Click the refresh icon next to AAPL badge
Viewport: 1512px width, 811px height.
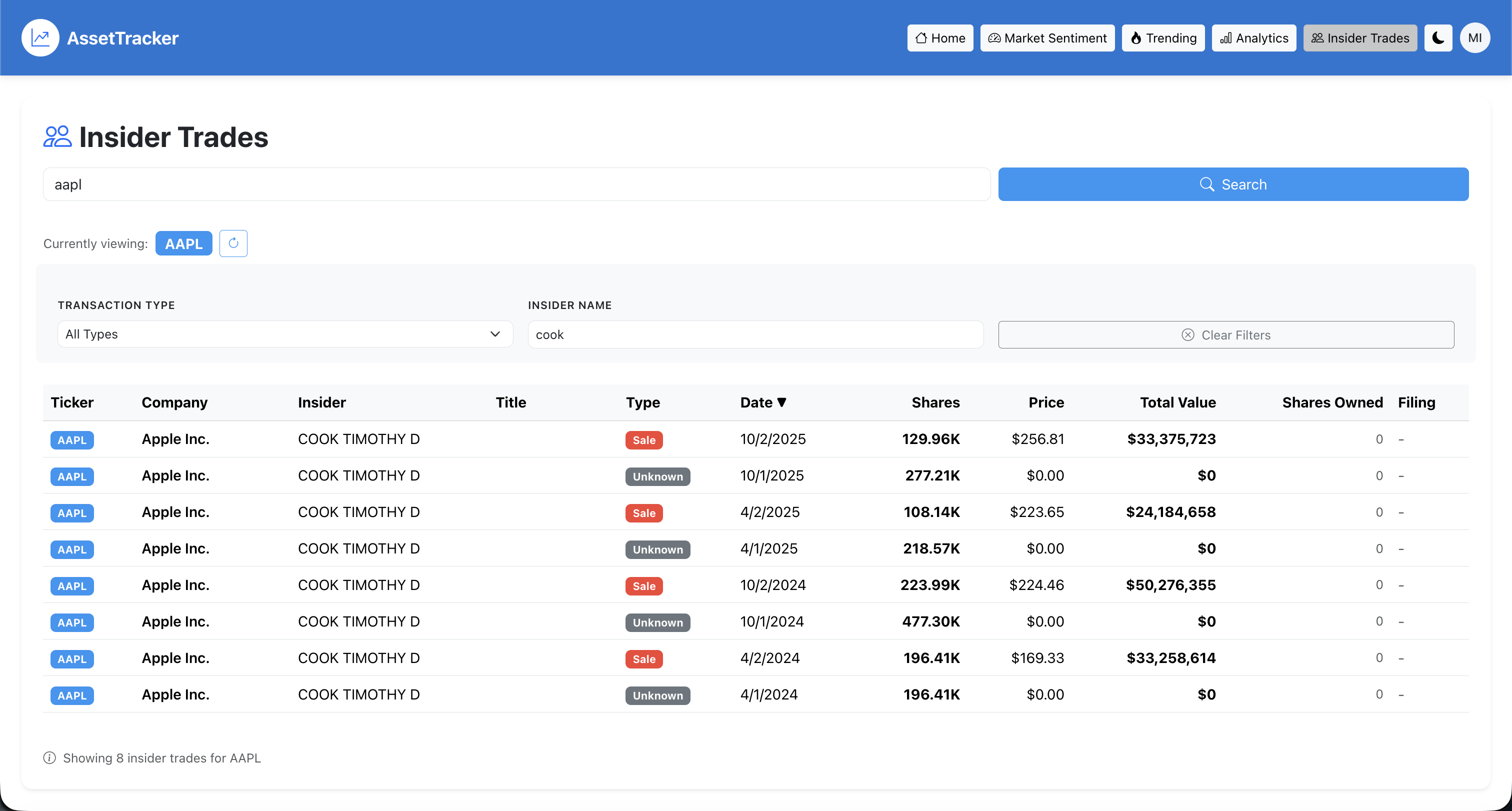233,243
